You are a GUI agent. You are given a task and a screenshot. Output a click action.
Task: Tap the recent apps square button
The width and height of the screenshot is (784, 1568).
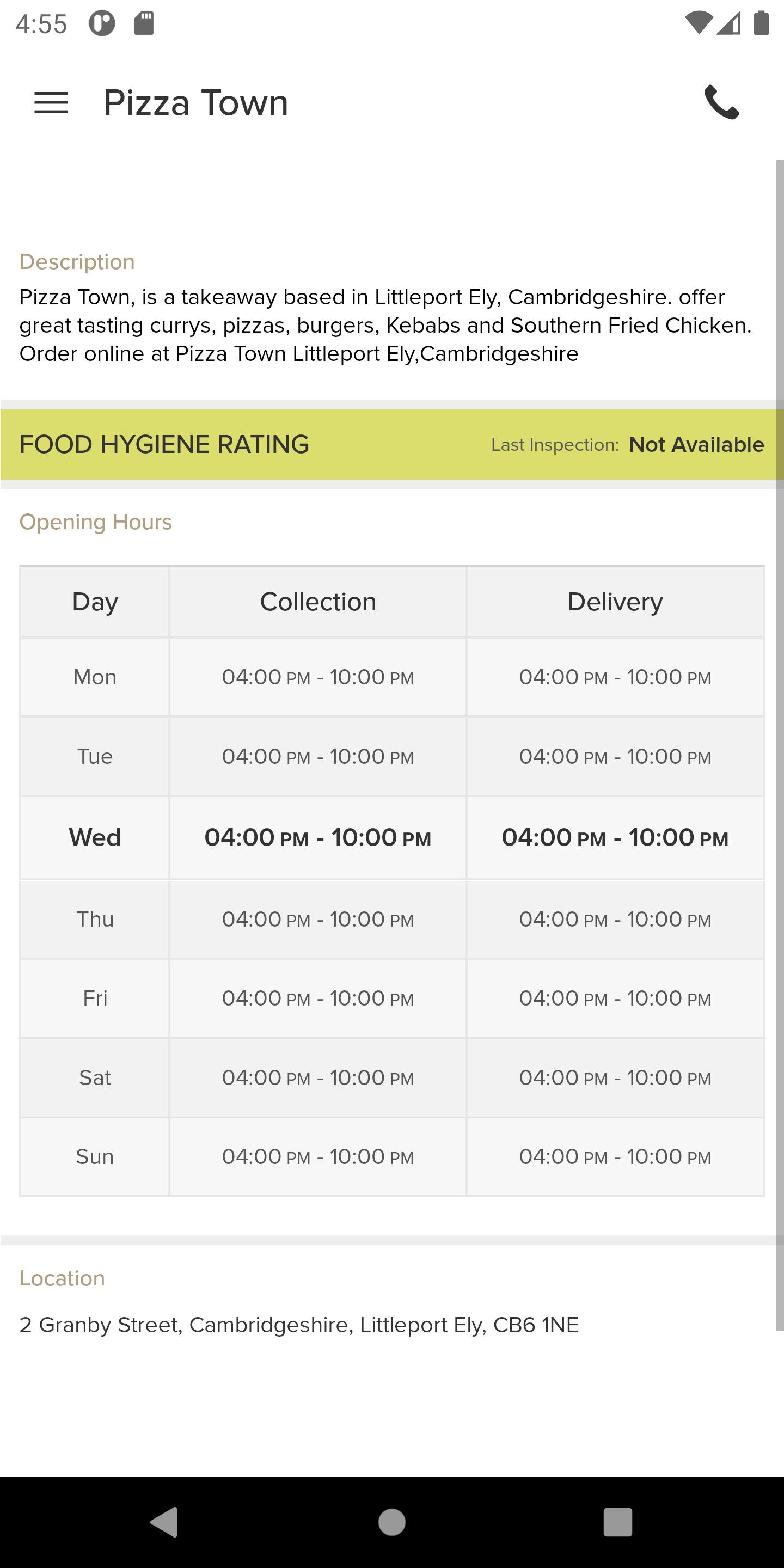[x=617, y=1522]
